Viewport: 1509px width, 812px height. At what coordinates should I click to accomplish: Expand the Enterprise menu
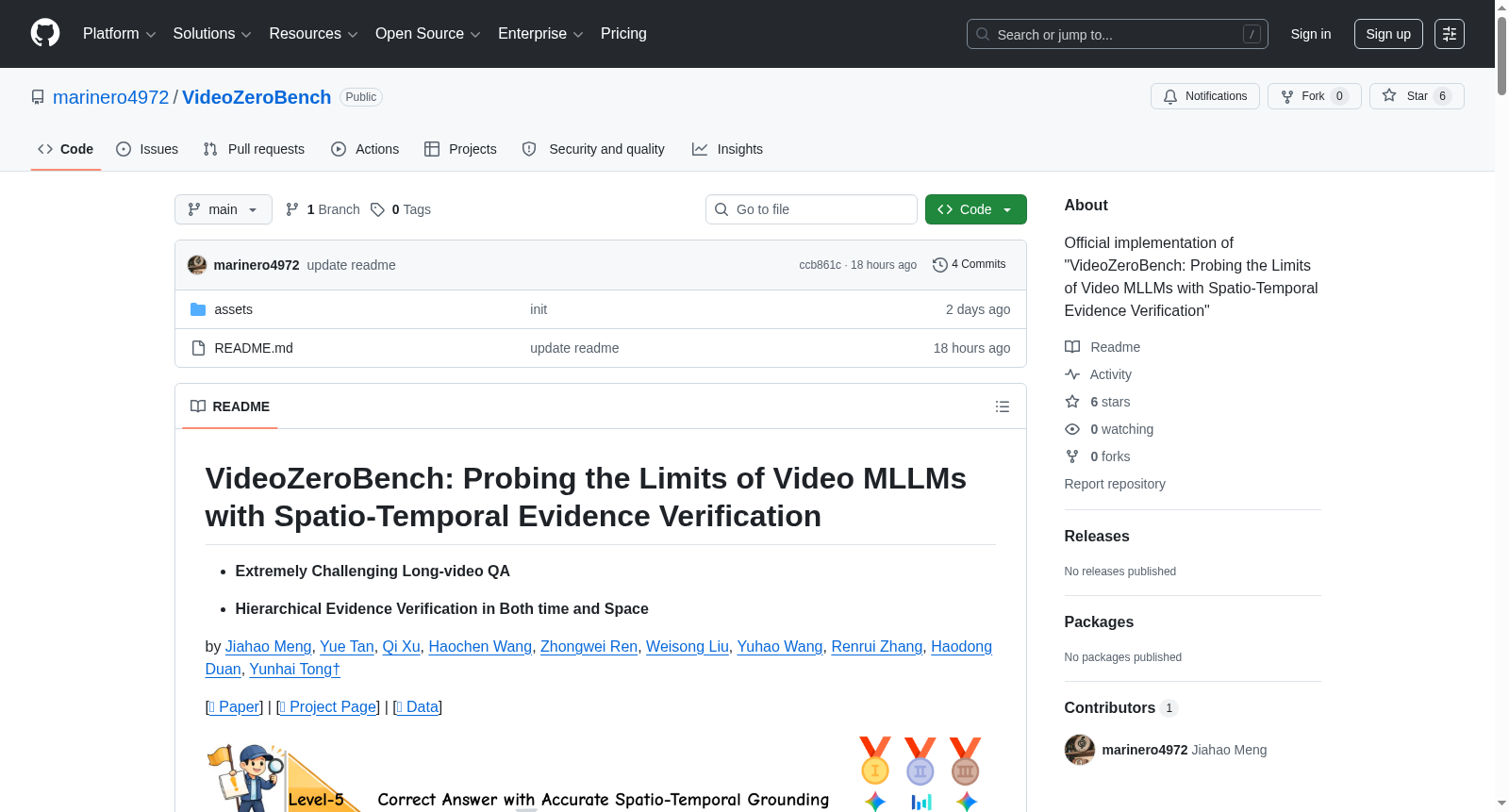tap(540, 34)
